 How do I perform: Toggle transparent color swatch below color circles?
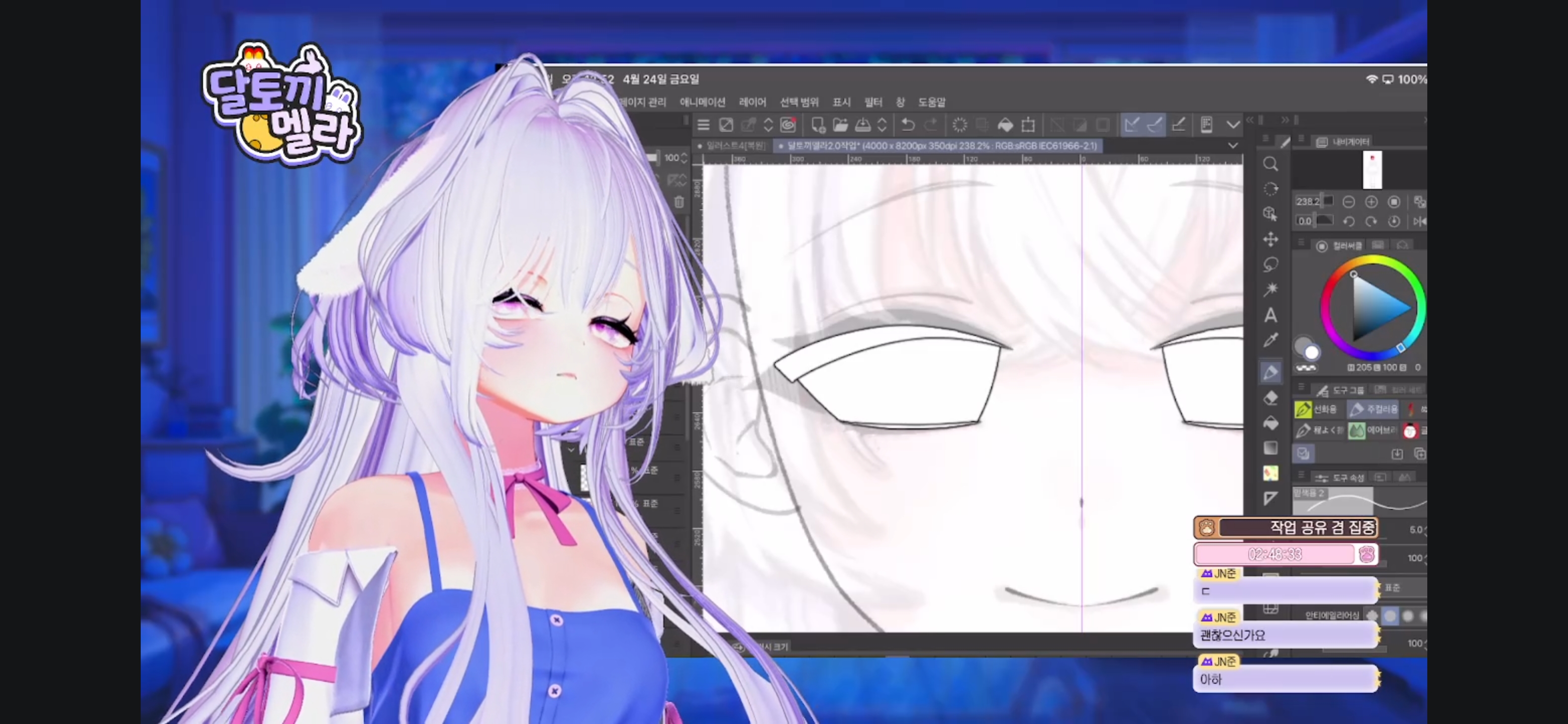1306,368
